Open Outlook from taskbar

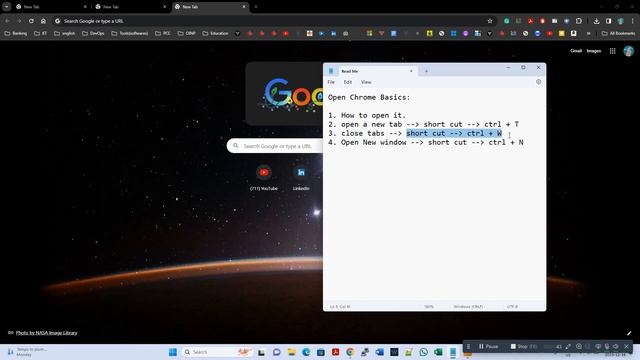pyautogui.click(x=380, y=352)
